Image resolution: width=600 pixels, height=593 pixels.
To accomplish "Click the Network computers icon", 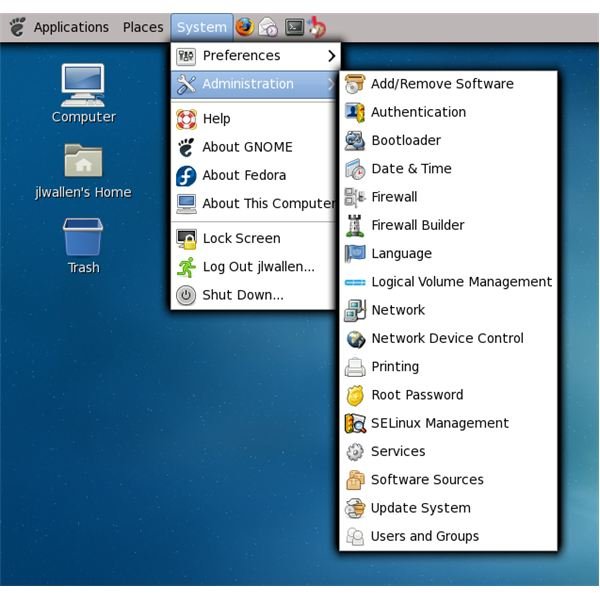I will [x=355, y=310].
